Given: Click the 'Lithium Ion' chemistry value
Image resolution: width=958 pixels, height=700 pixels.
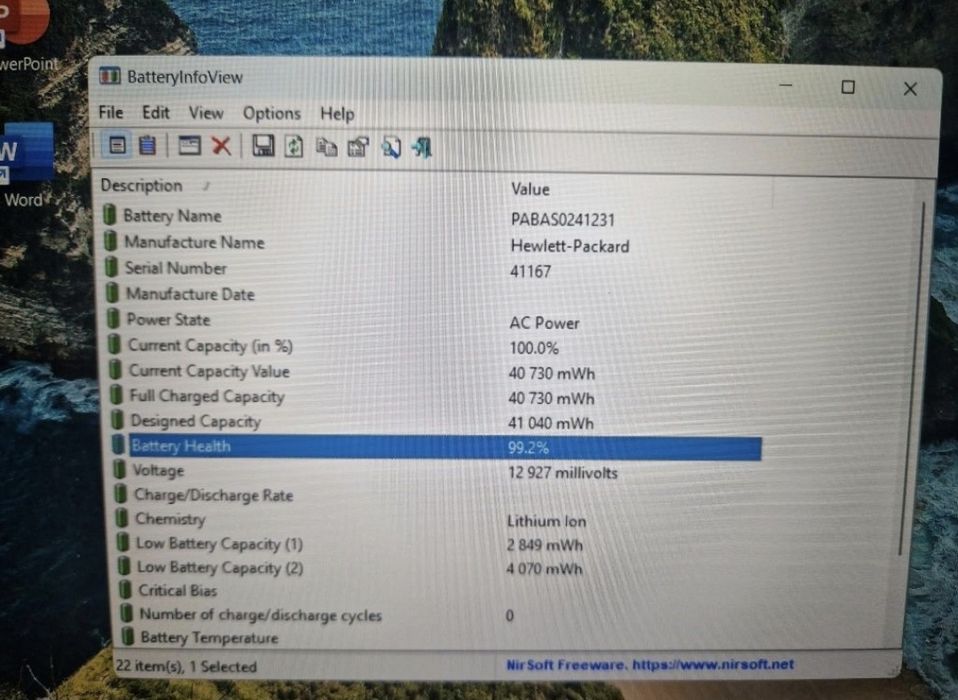Looking at the screenshot, I should tap(546, 521).
